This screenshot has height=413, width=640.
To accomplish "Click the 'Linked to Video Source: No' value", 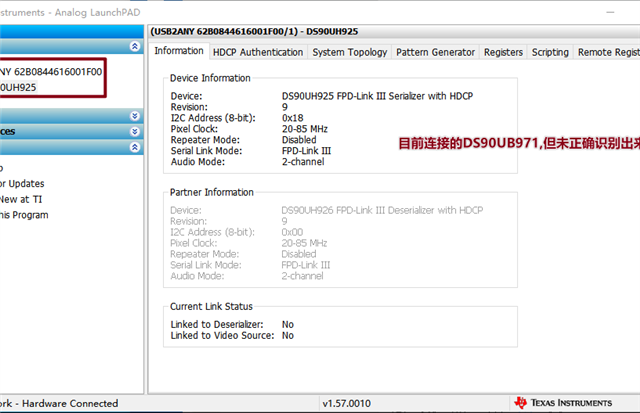I will (x=288, y=335).
